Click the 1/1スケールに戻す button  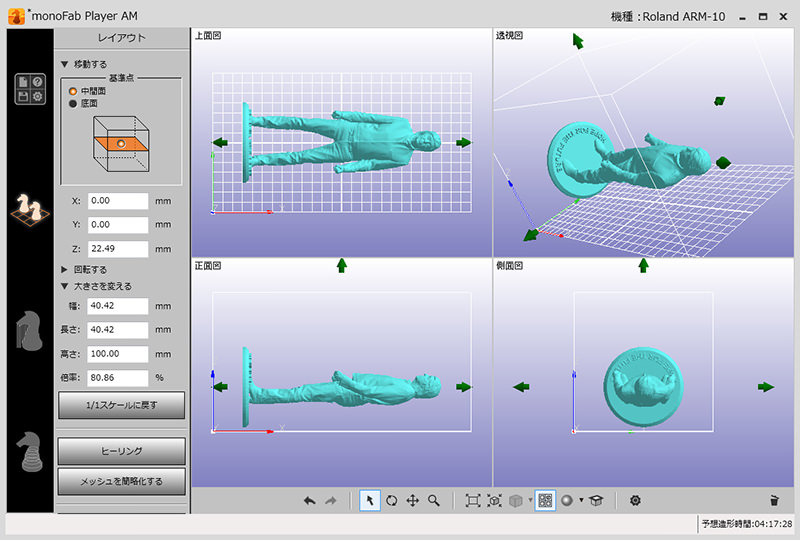(x=121, y=405)
